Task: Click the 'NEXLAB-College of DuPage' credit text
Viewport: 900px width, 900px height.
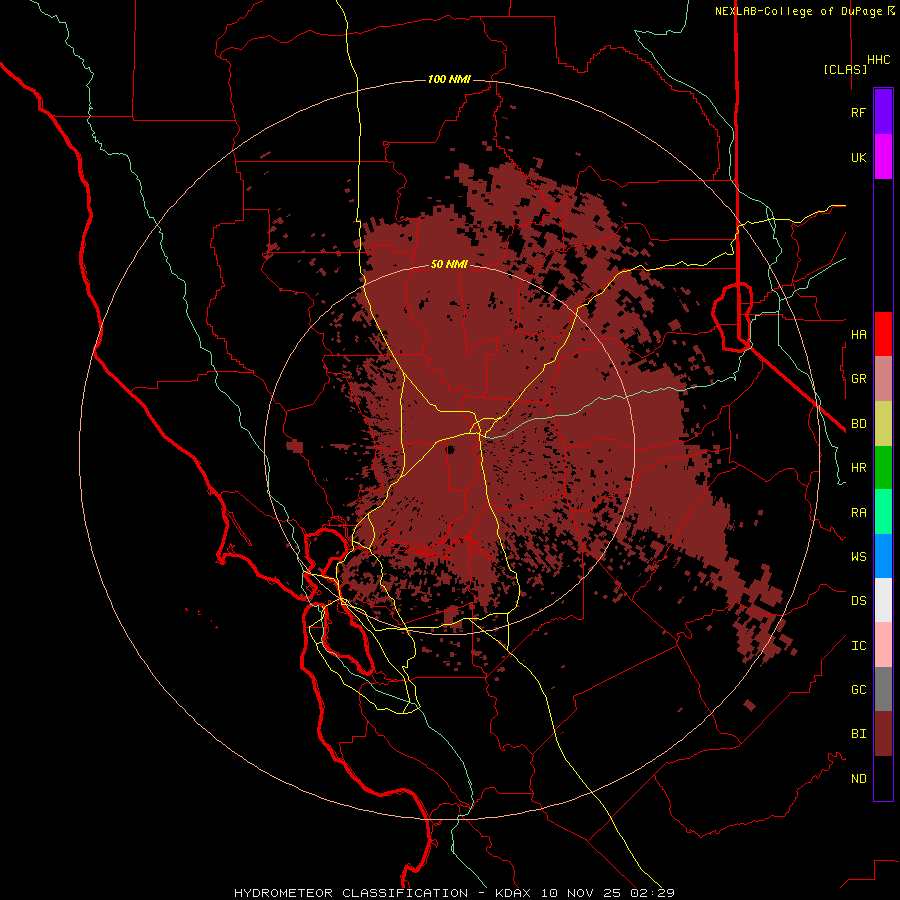Action: [798, 11]
